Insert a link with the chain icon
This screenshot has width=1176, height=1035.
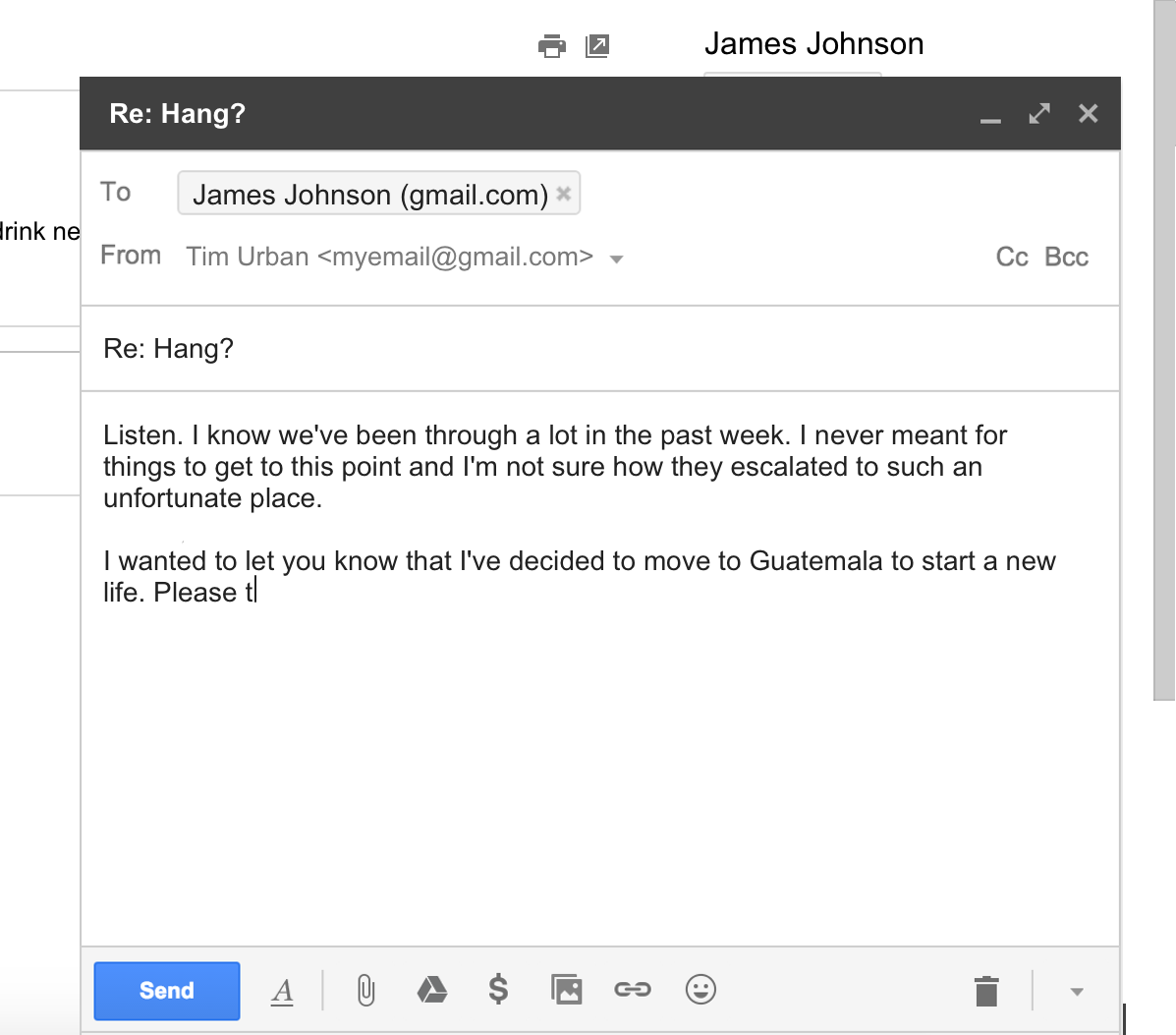(x=633, y=989)
